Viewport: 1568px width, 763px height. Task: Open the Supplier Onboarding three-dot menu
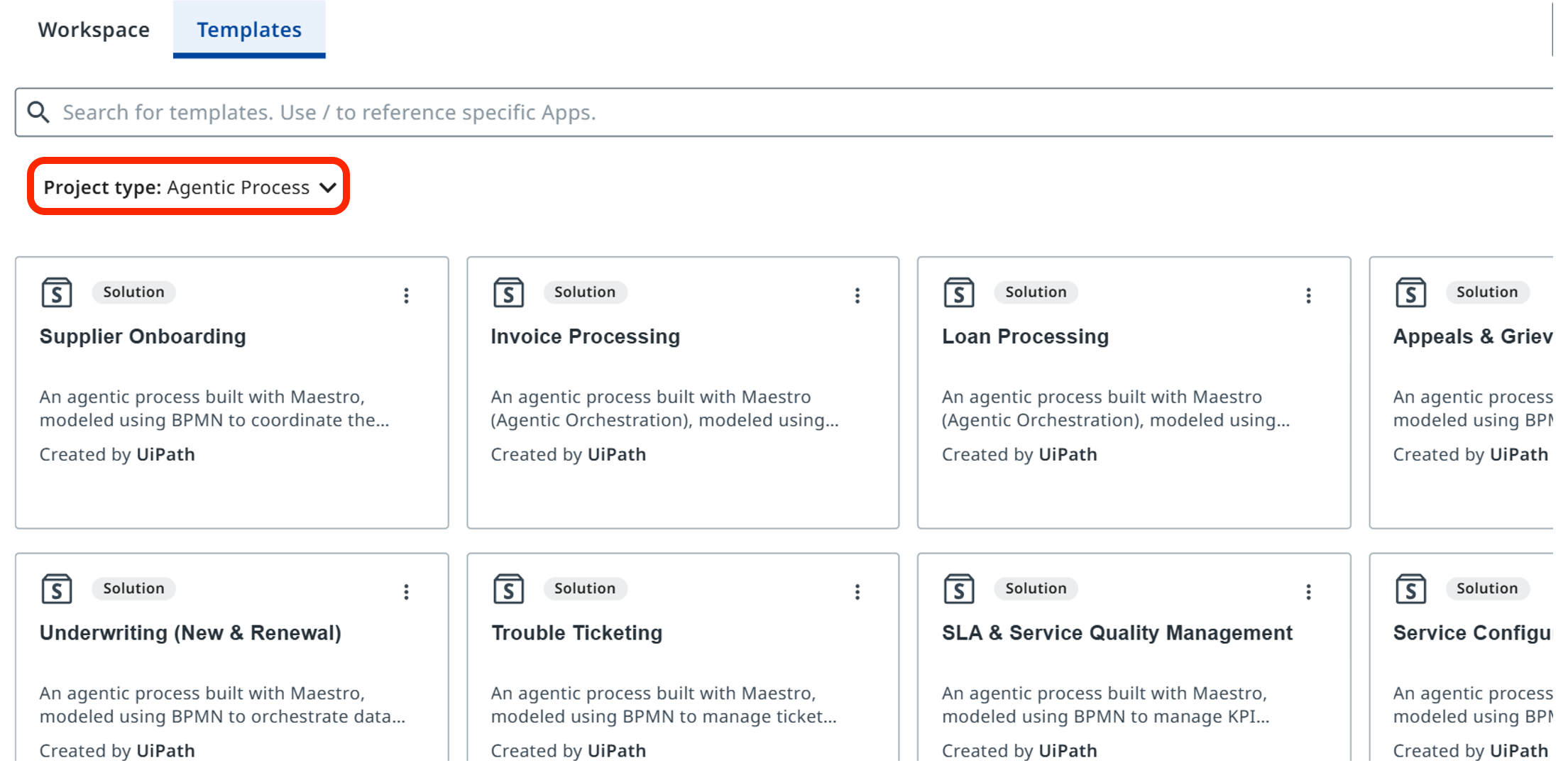[406, 295]
